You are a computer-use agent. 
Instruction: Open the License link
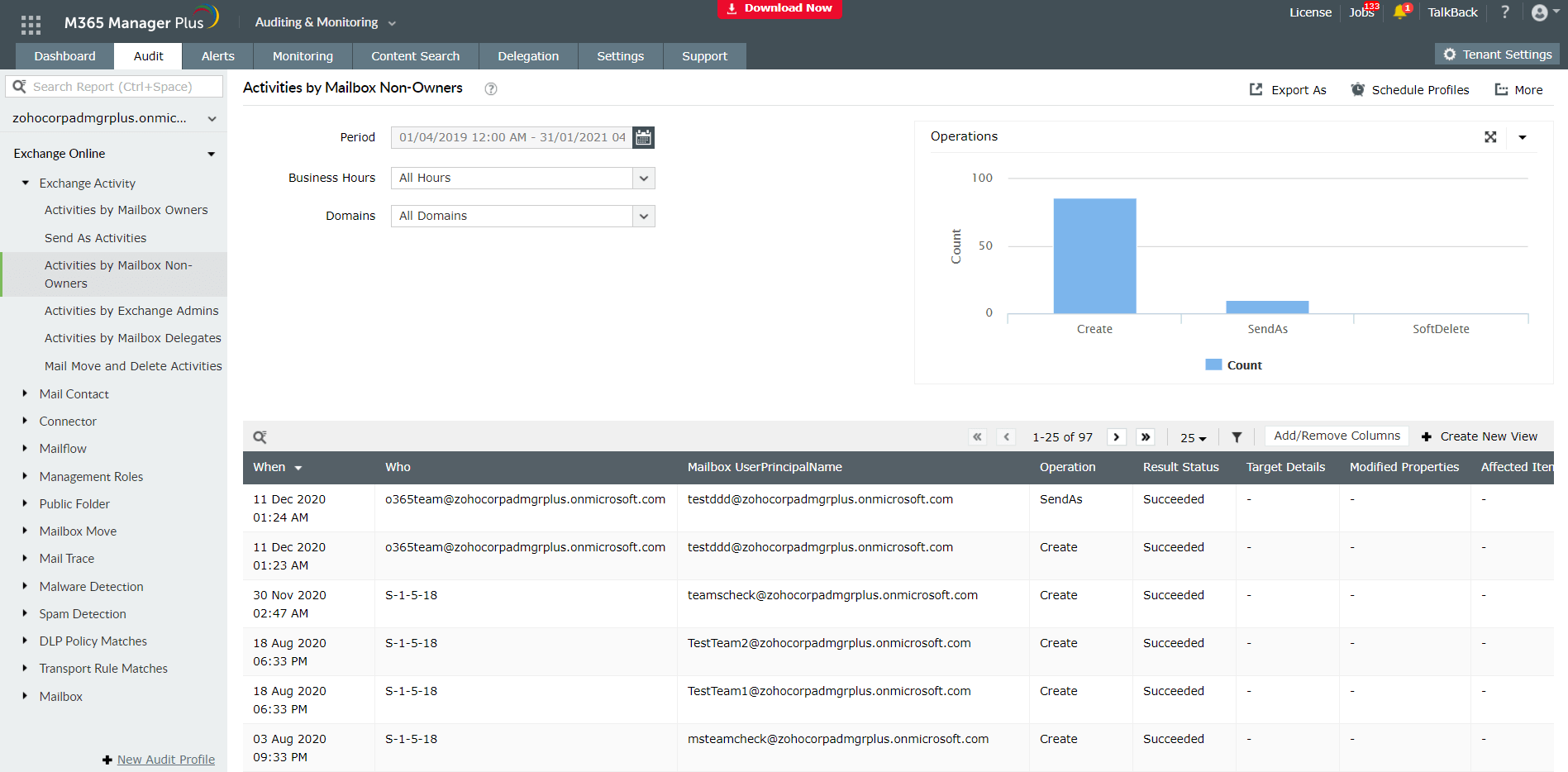1310,12
